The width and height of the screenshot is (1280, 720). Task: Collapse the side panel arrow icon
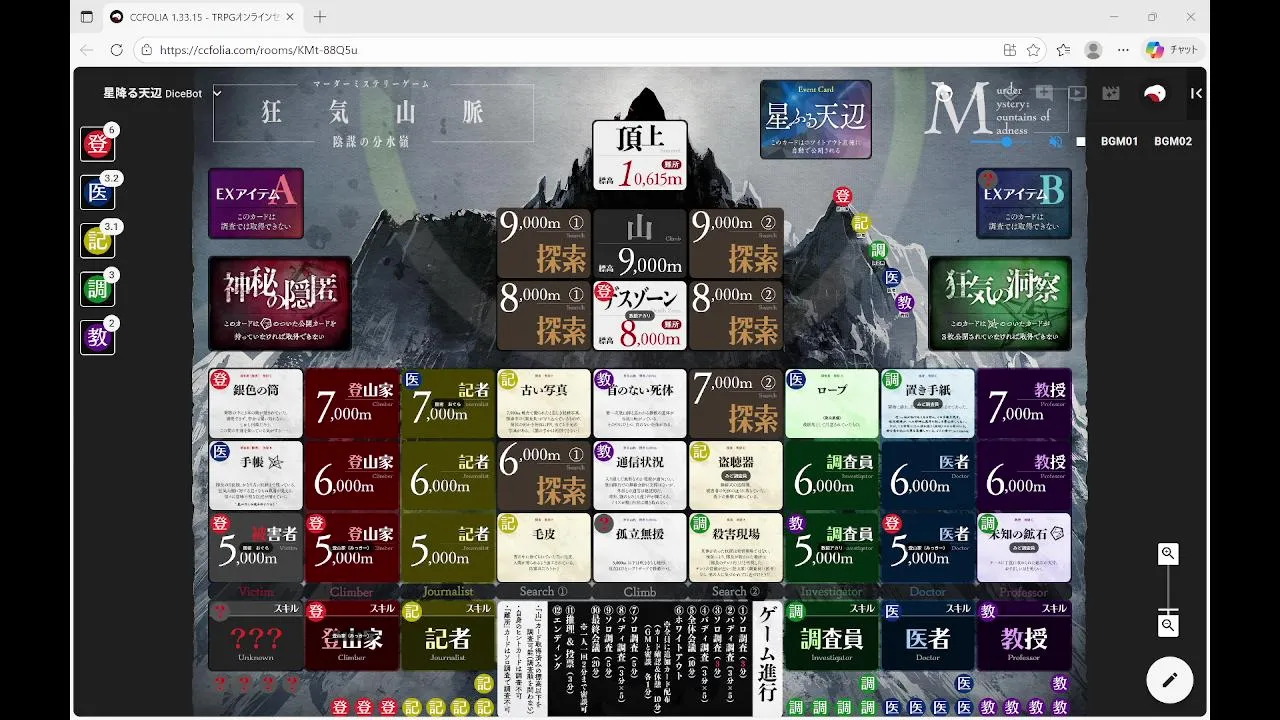[x=1196, y=93]
